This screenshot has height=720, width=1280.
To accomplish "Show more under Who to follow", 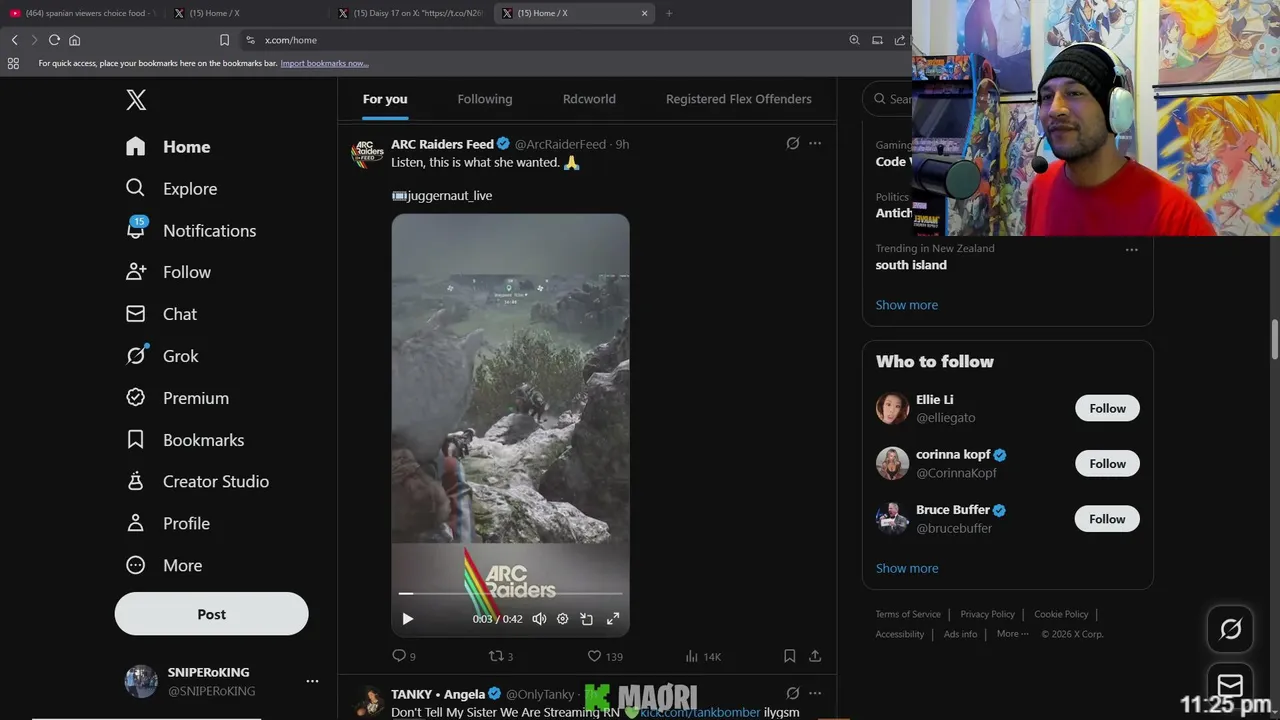I will (907, 568).
